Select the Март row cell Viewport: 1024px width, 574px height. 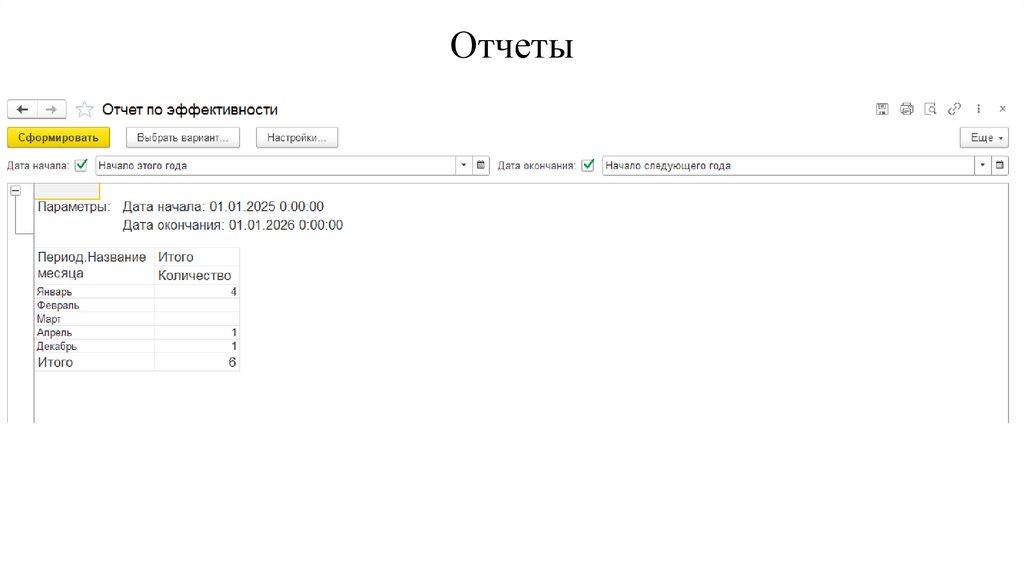pyautogui.click(x=95, y=319)
